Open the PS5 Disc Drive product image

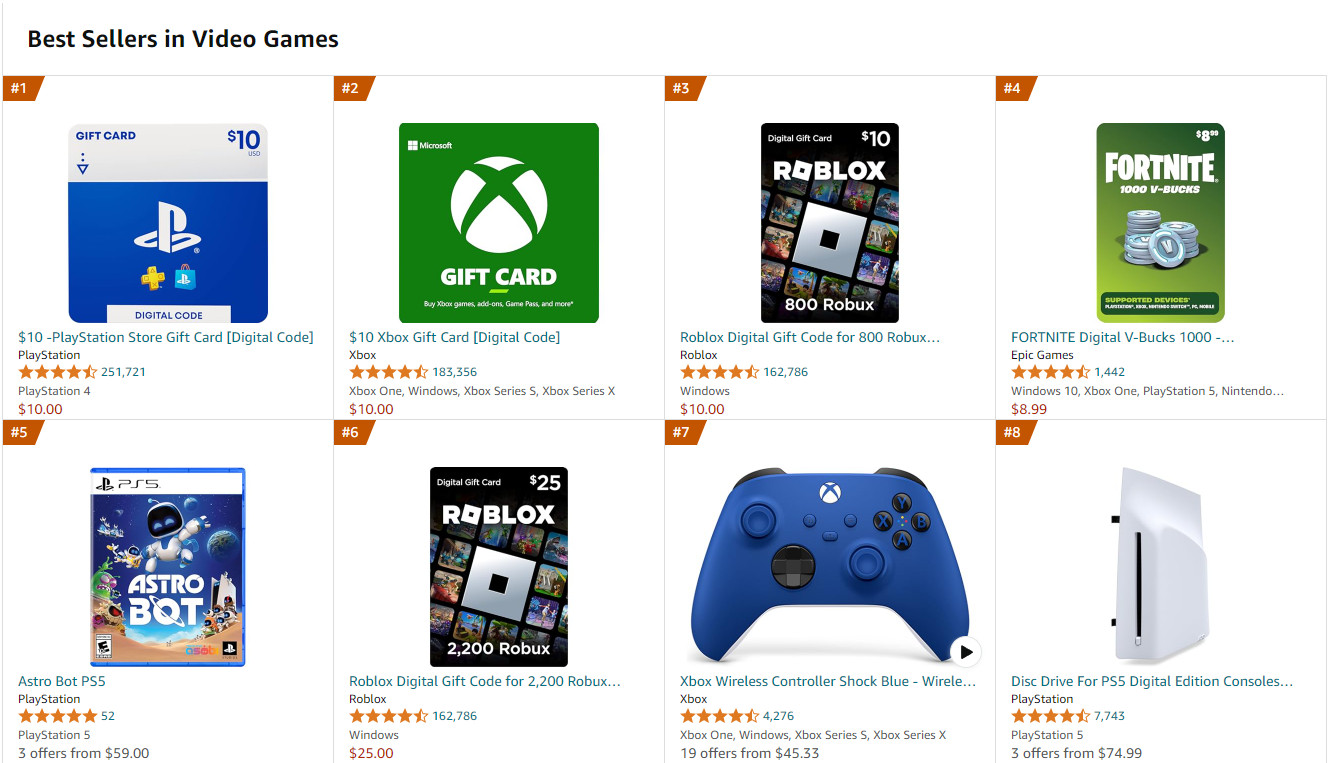(1160, 566)
